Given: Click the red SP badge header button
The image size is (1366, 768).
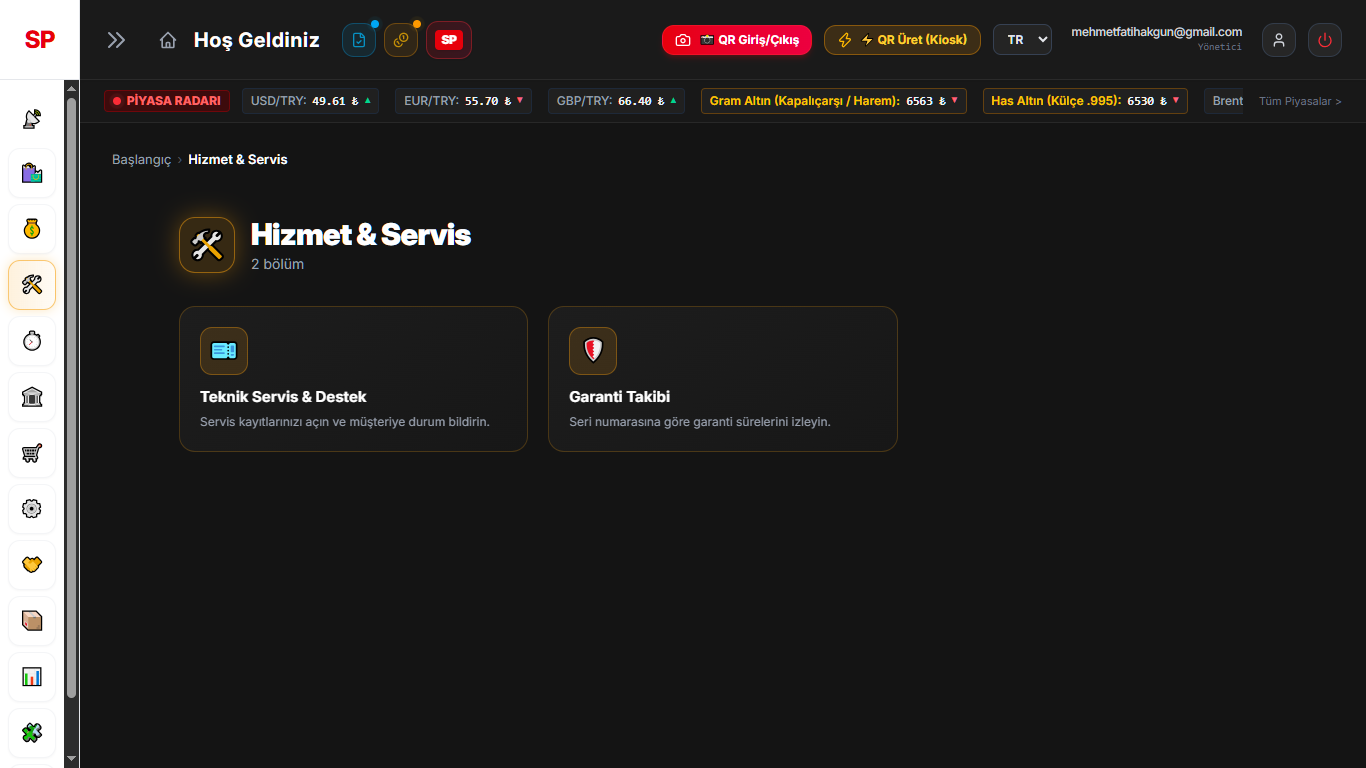Looking at the screenshot, I should point(449,40).
